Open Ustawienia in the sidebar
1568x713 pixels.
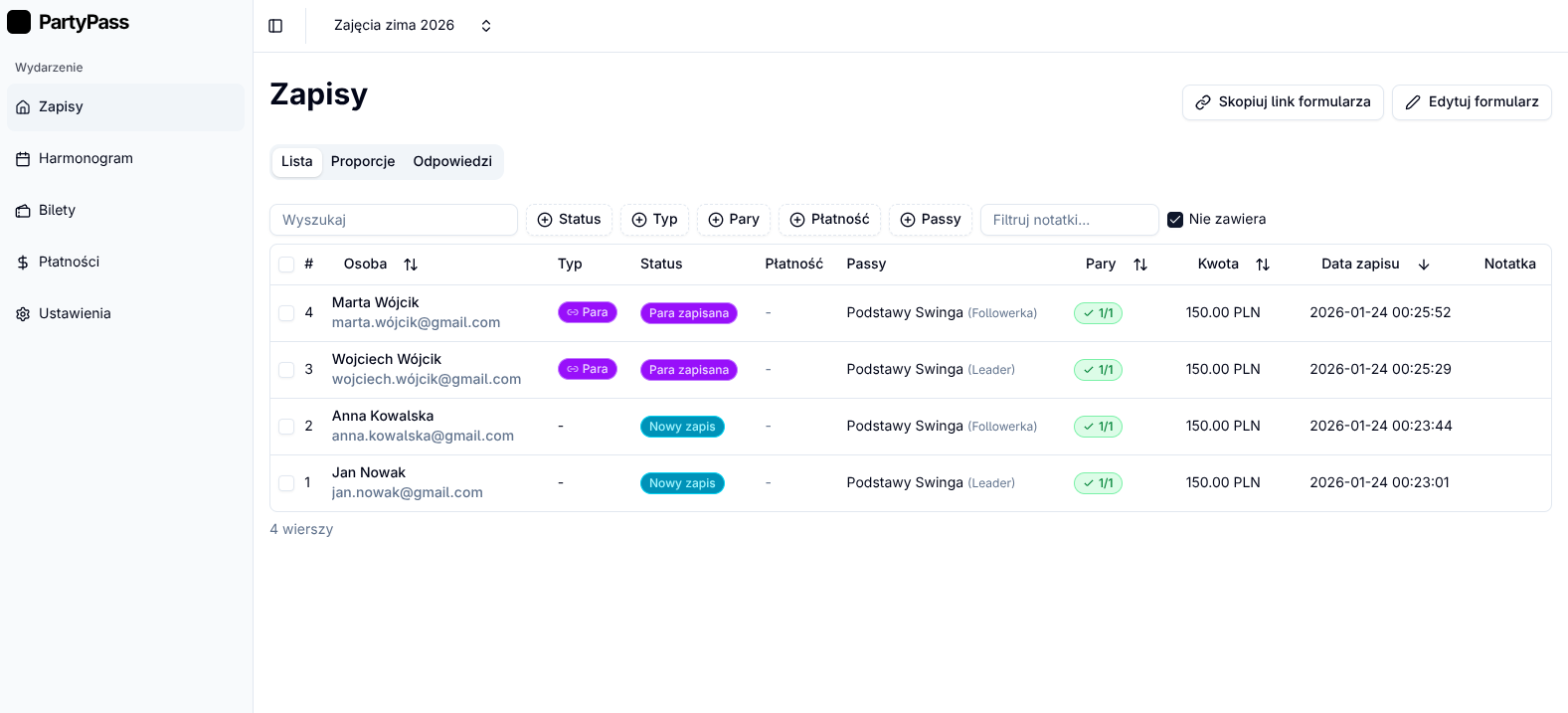[125, 314]
